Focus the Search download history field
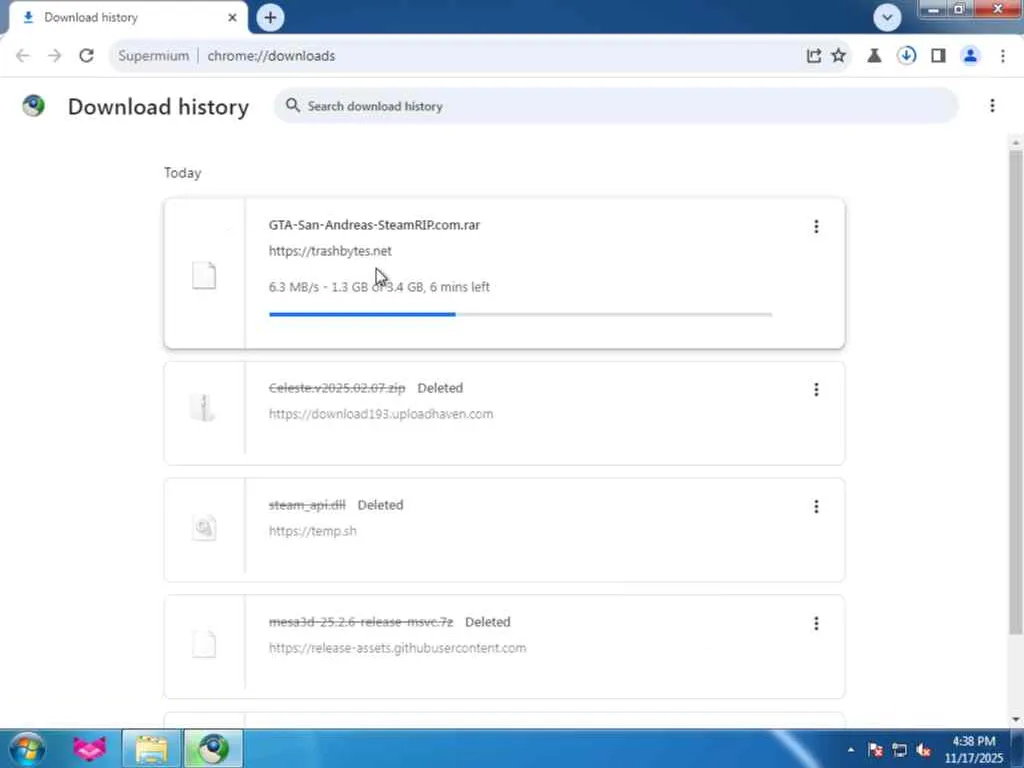The image size is (1024, 768). click(x=616, y=106)
